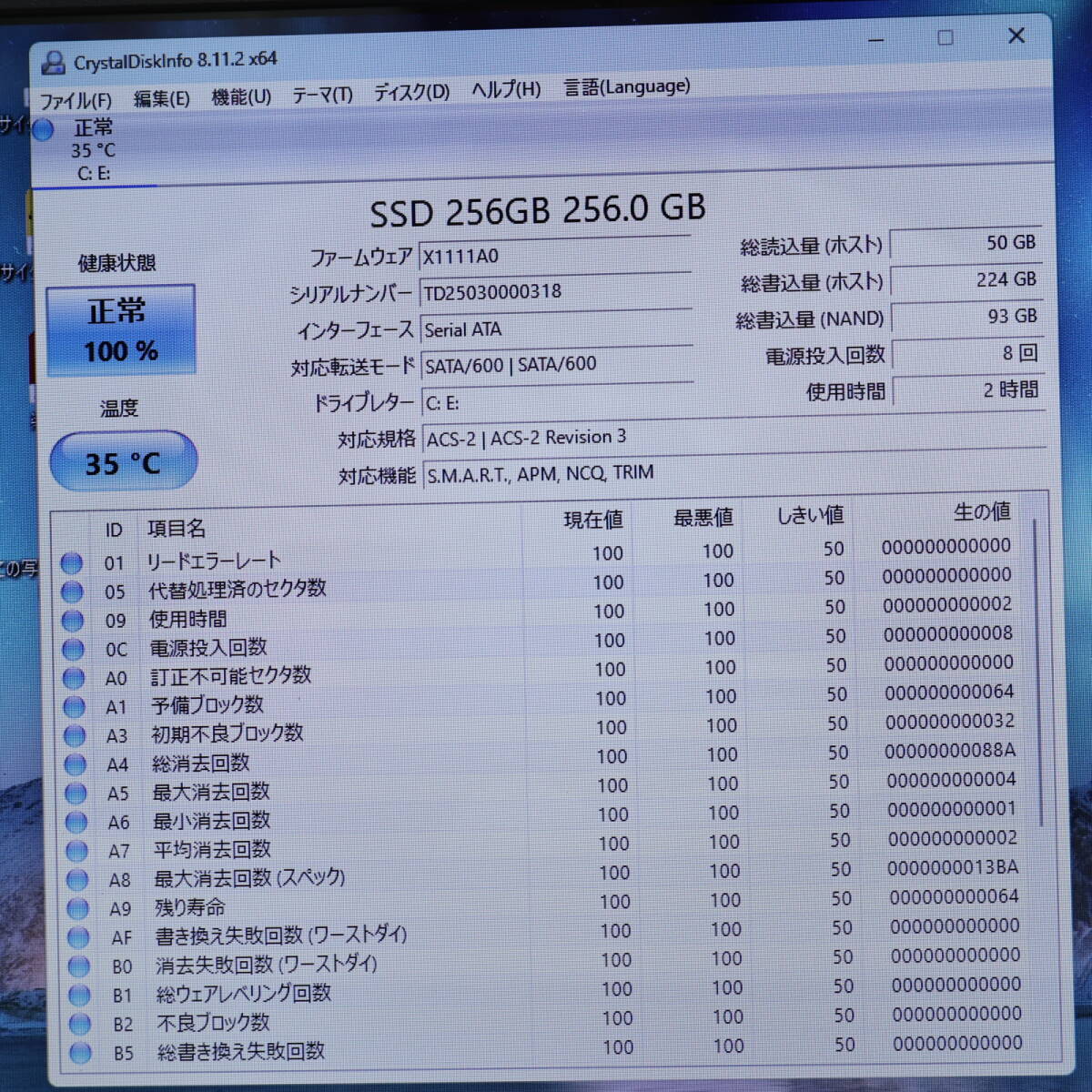Click the status orb for ID A9 残り寿命
The image size is (1092, 1092).
[x=78, y=909]
